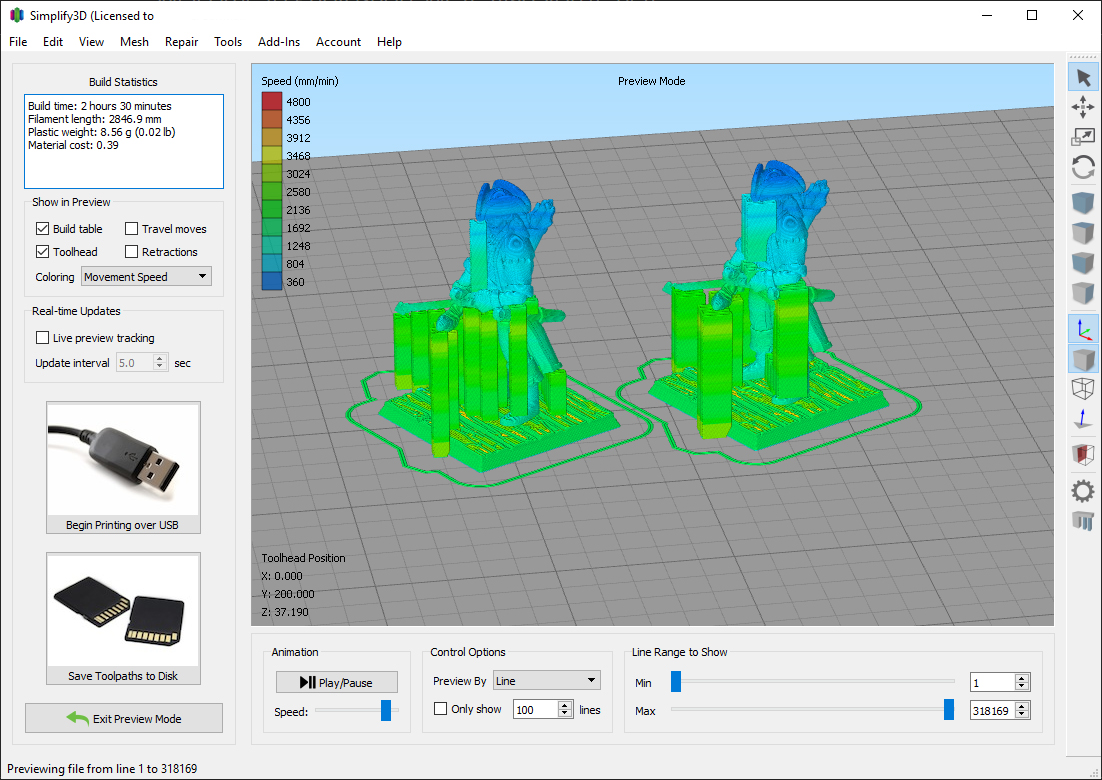
Task: Click the SD card image
Action: point(123,610)
